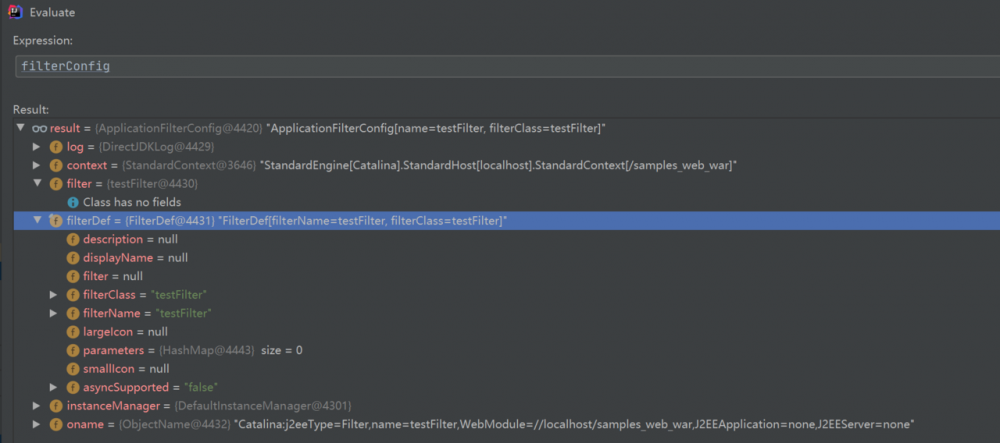This screenshot has width=1000, height=443.
Task: Expand the asyncSupported node arrow
Action: coord(54,387)
